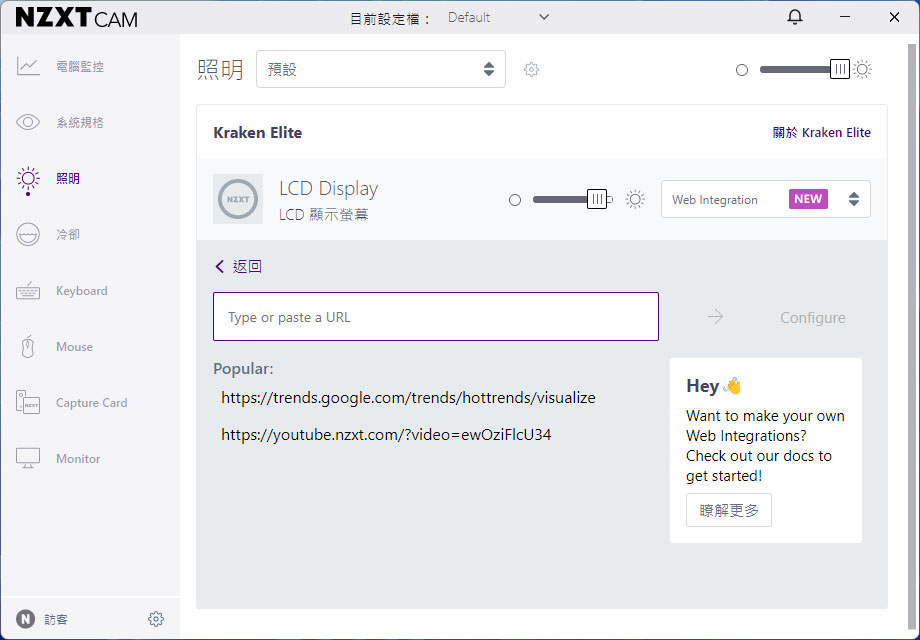Click the global minimum brightness circle icon

click(742, 70)
